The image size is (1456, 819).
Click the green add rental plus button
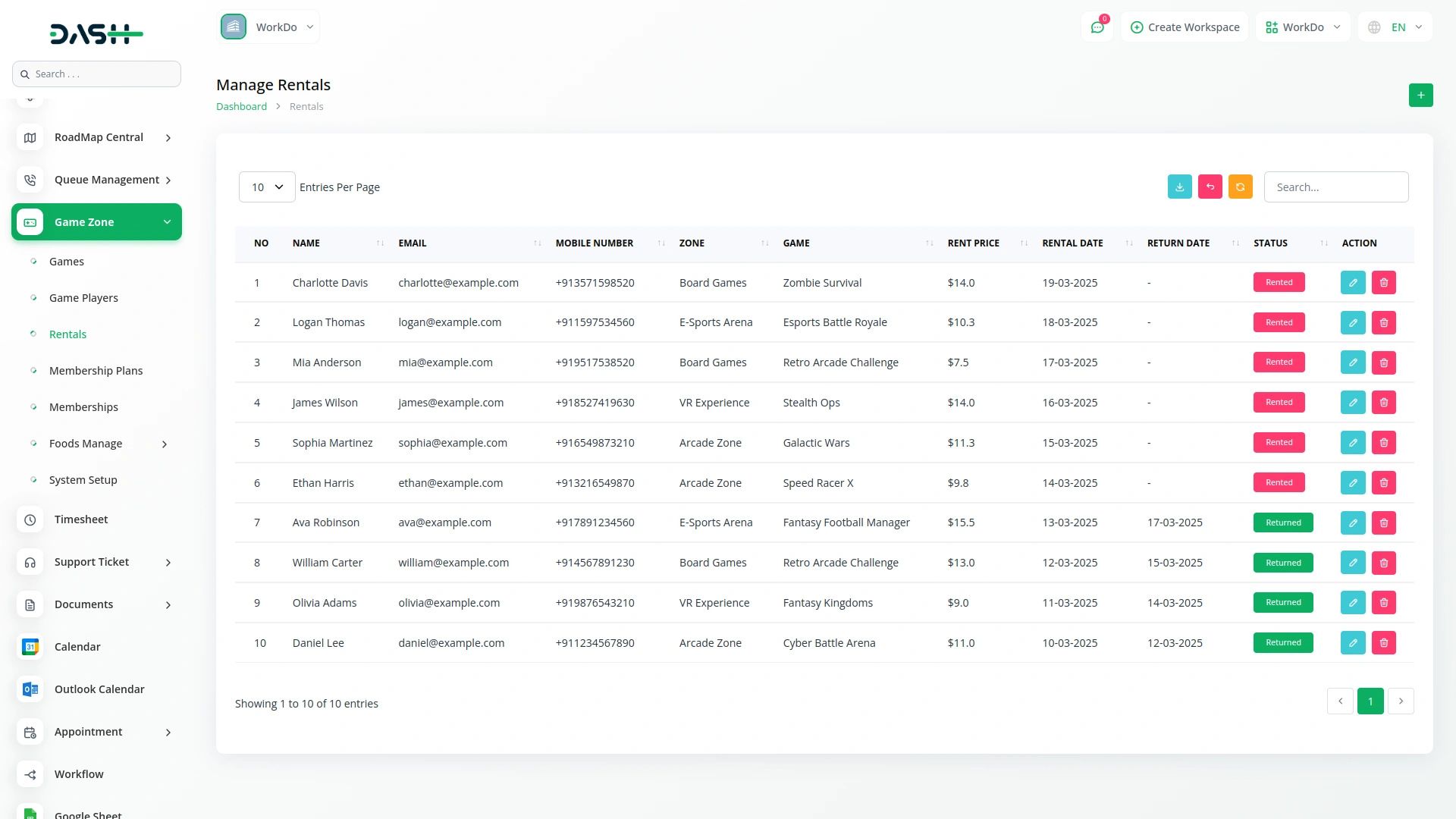point(1420,96)
